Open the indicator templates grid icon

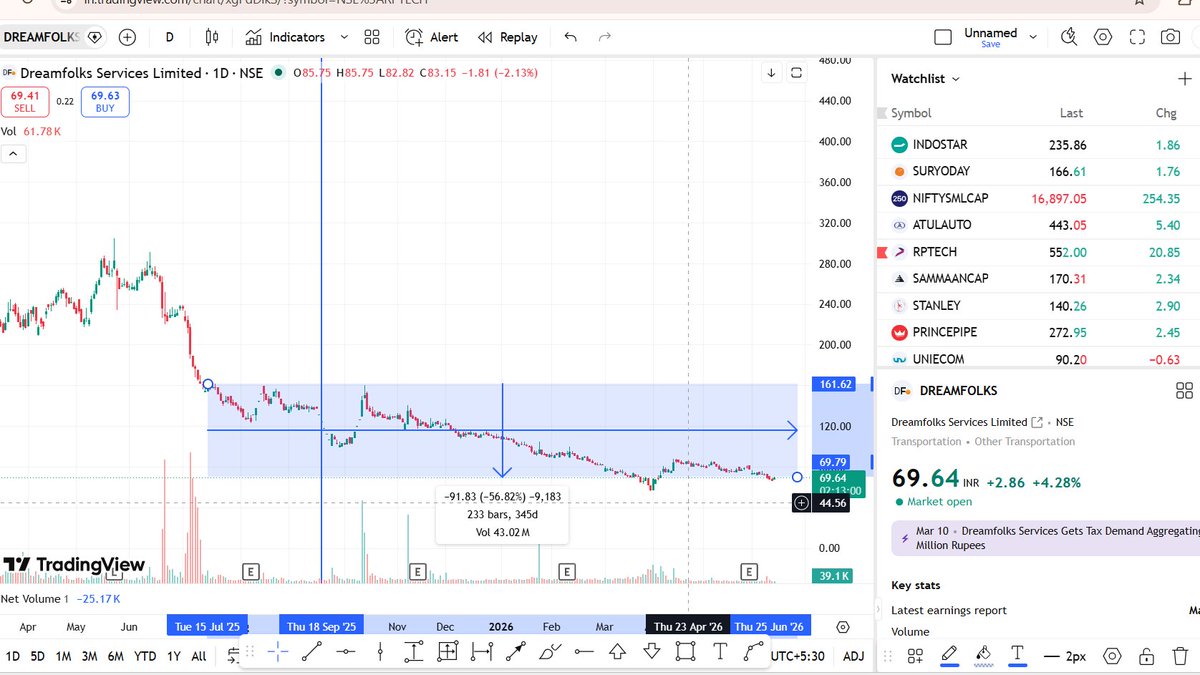[x=372, y=37]
